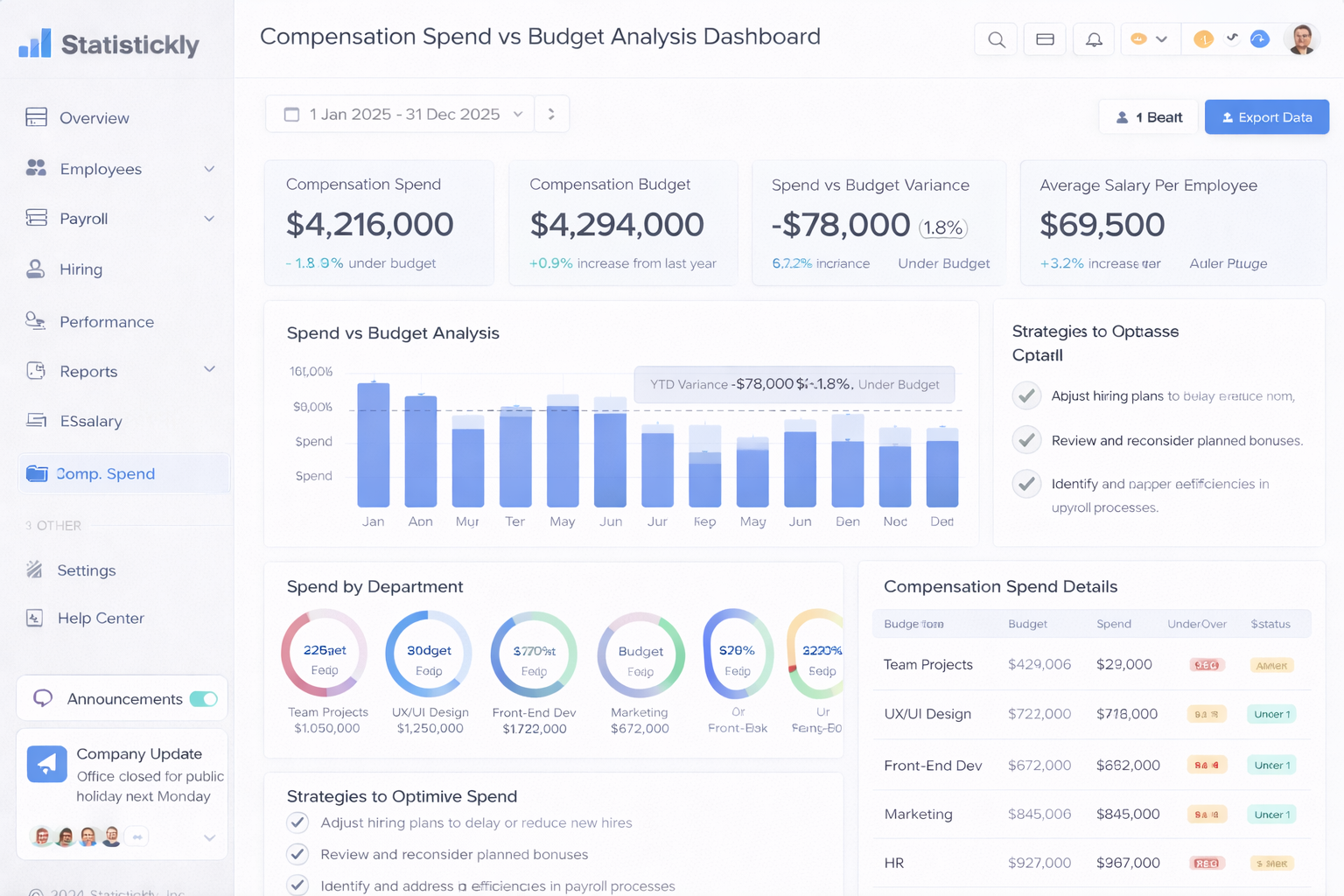Select the Overview icon in the sidebar

[x=36, y=117]
